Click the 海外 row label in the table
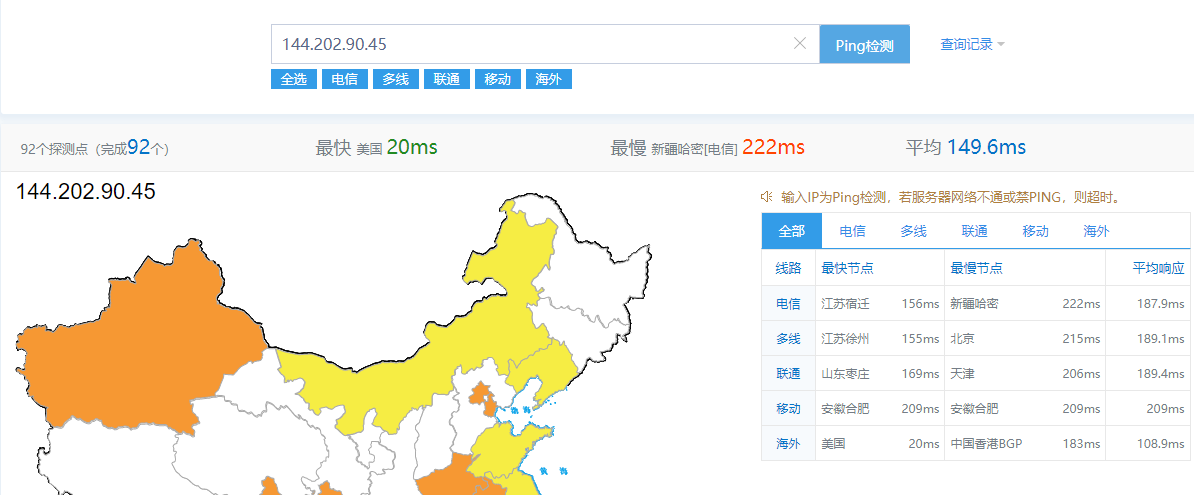The width and height of the screenshot is (1194, 495). click(x=789, y=444)
